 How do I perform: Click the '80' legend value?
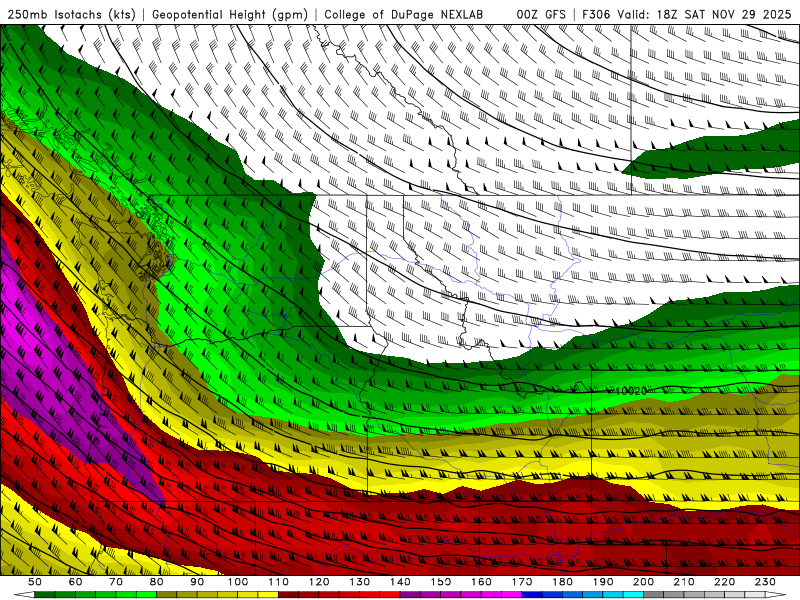pos(157,582)
